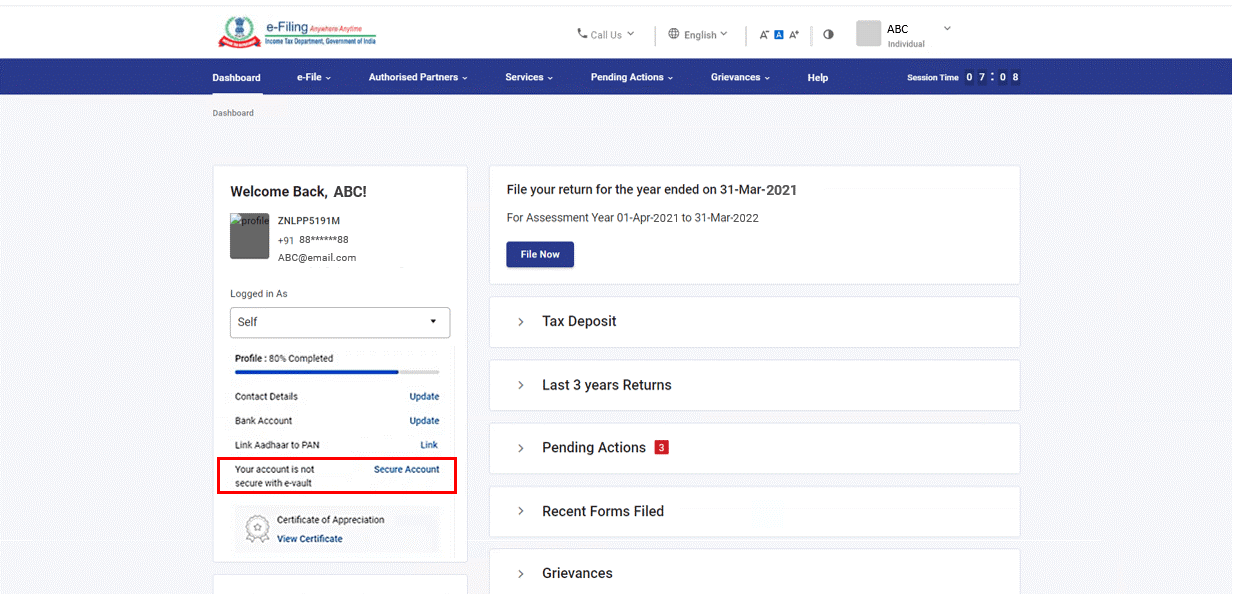This screenshot has width=1239, height=596.
Task: Click the profile completion progress bar
Action: pos(337,371)
